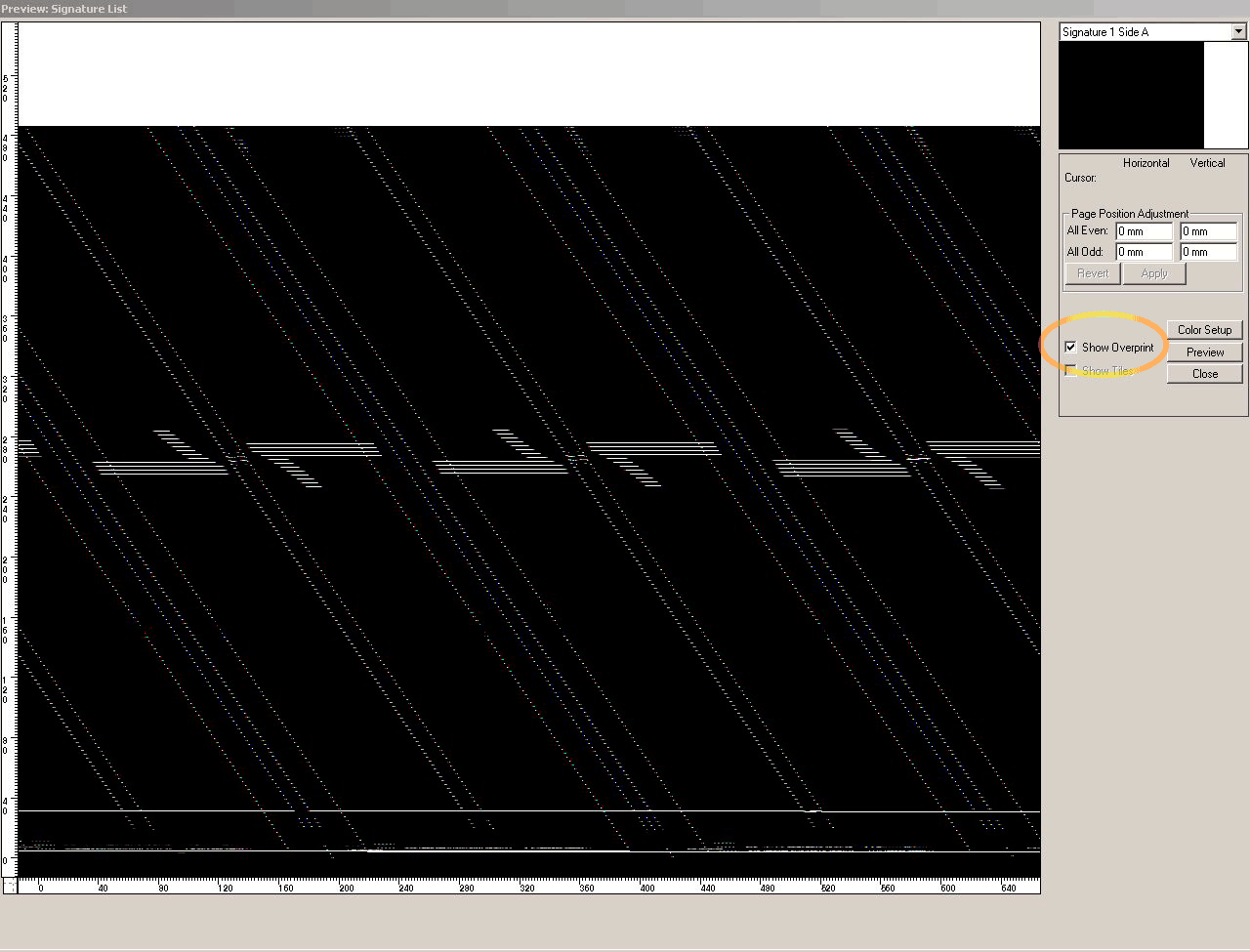Click the Cursor: label

pyautogui.click(x=1080, y=178)
